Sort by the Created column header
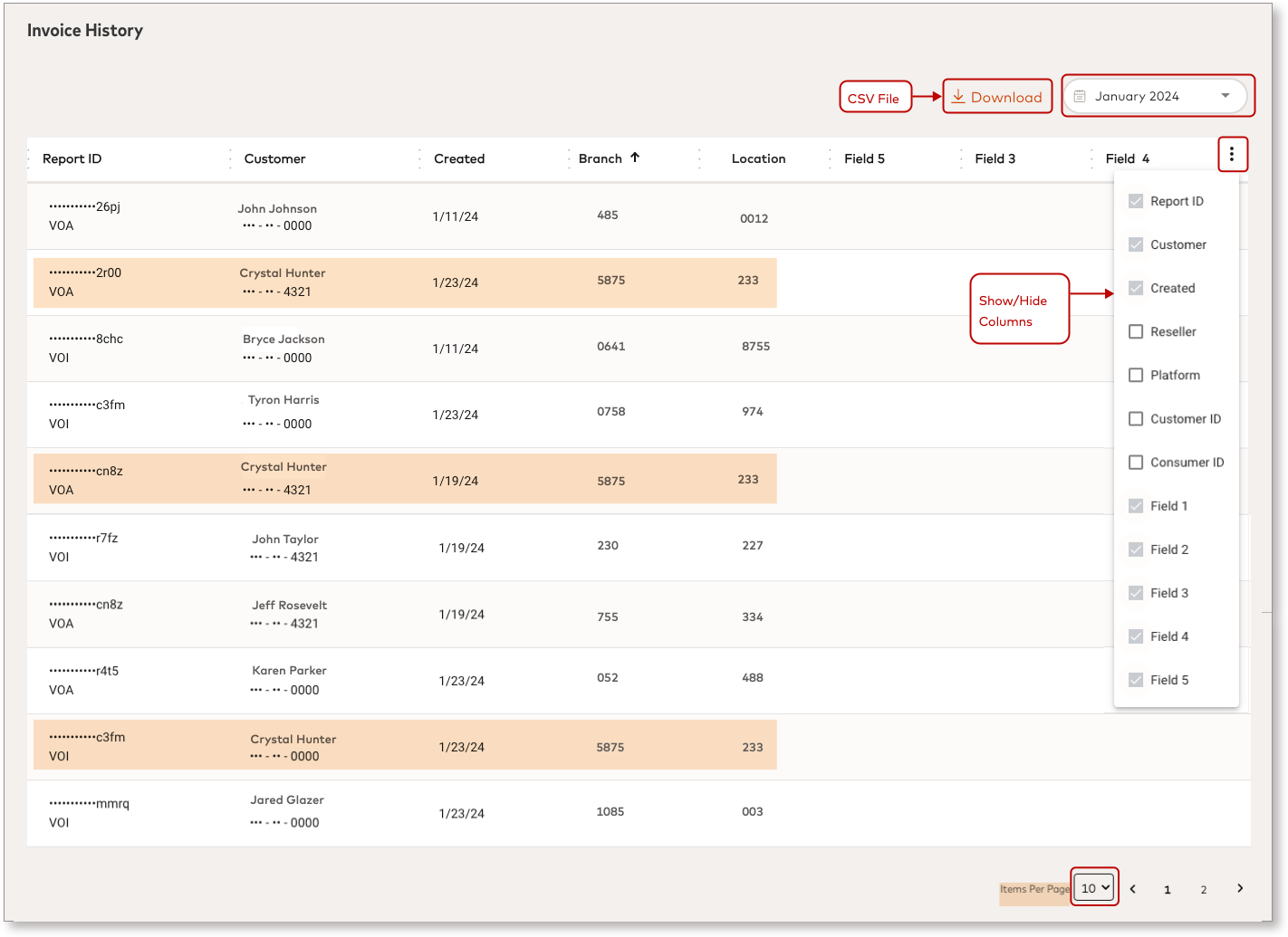Screen dimensions: 1288x937 tap(459, 158)
